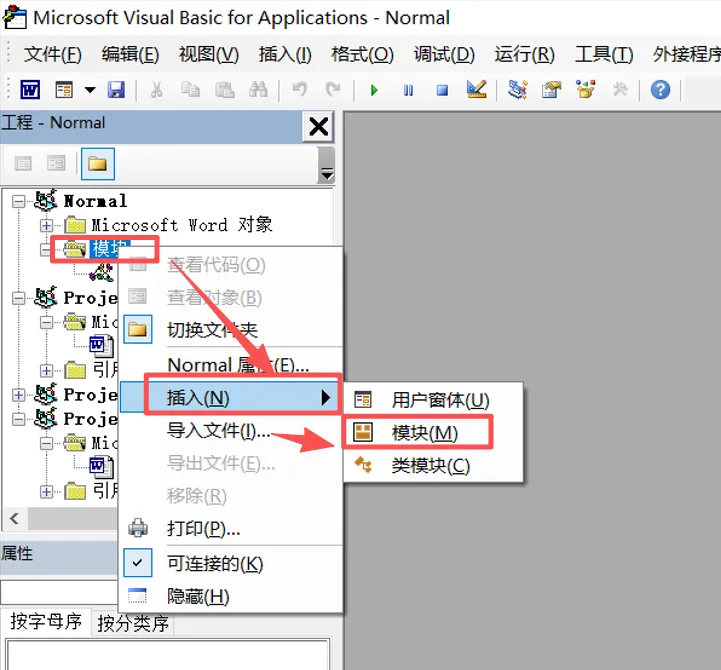Click the Redo arrow icon
Image resolution: width=721 pixels, height=670 pixels.
(x=333, y=89)
